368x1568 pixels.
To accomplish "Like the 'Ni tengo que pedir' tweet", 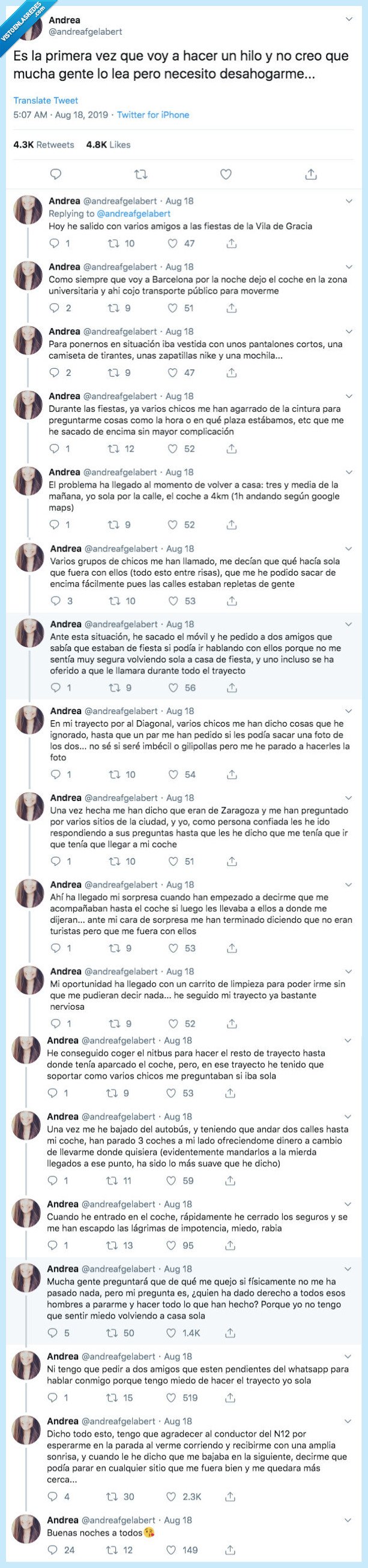I will [173, 1398].
